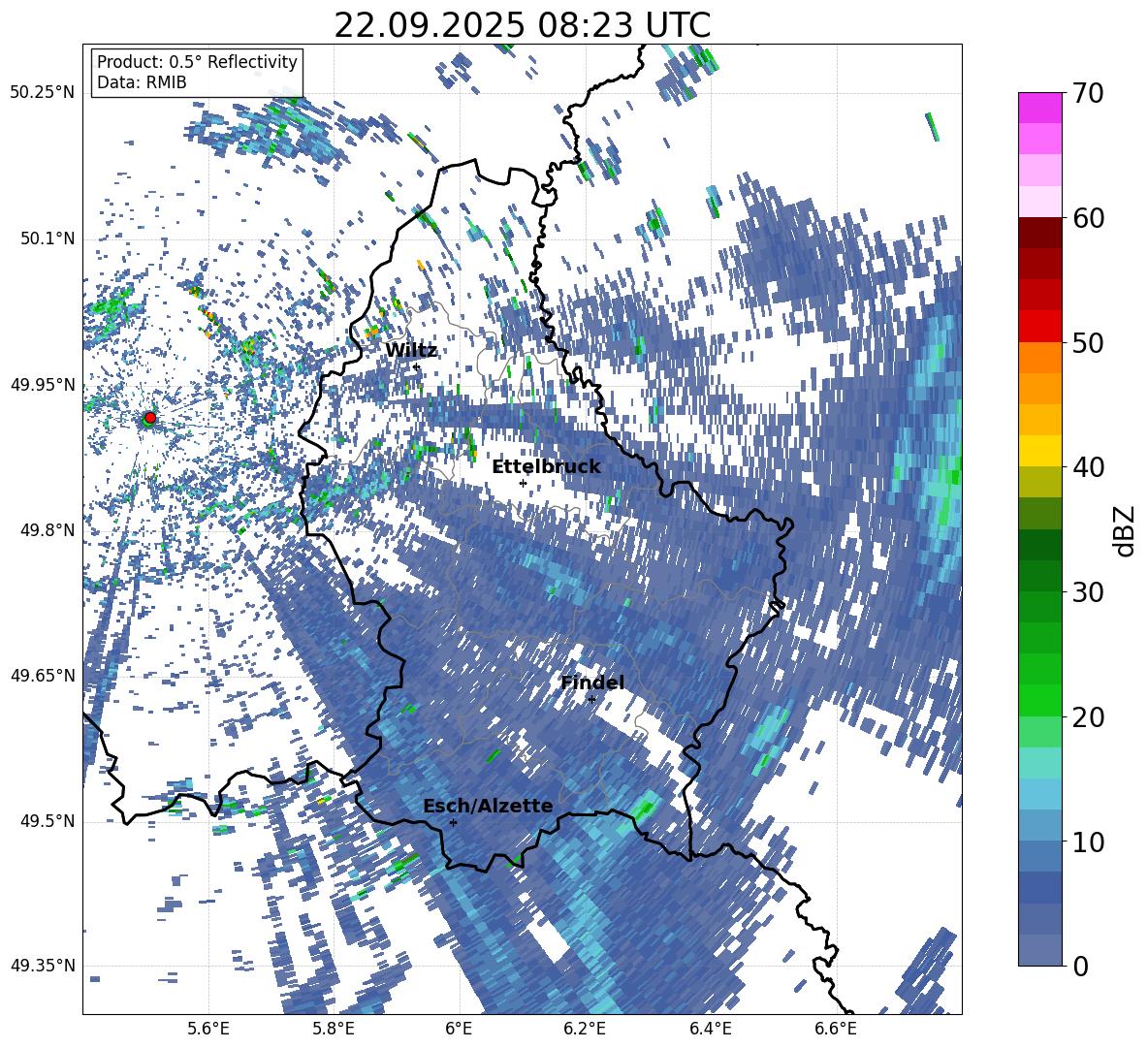Image resolution: width=1148 pixels, height=1048 pixels.
Task: Click the 49.35°N latitude label
Action: [43, 966]
